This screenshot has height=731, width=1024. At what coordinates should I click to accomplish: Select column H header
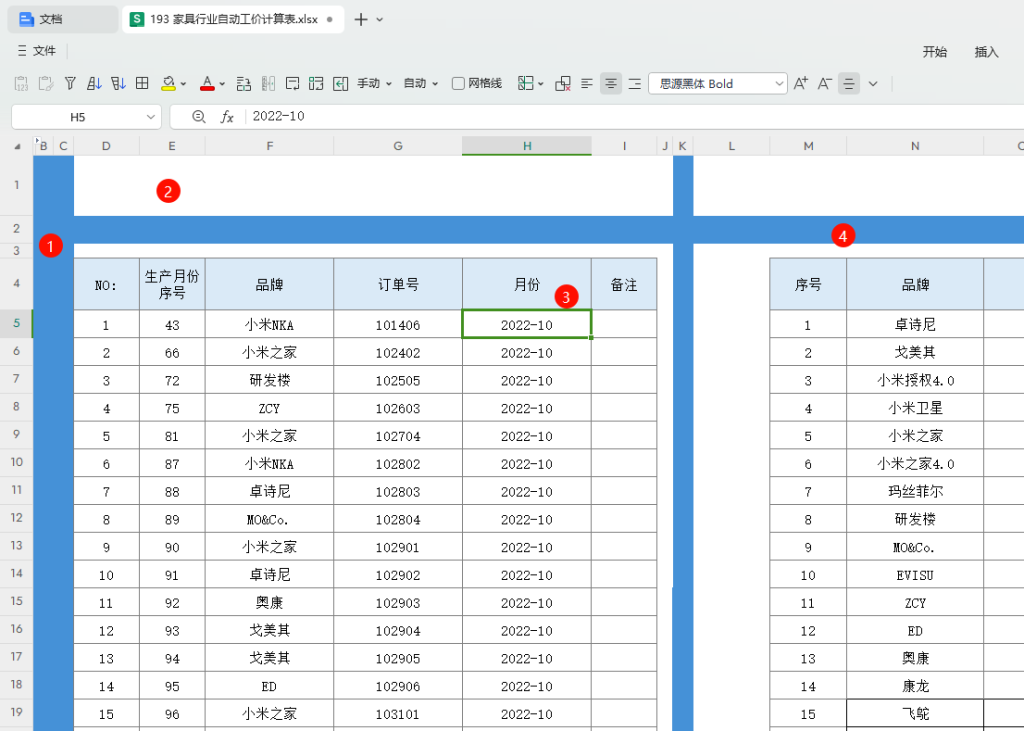click(x=527, y=146)
